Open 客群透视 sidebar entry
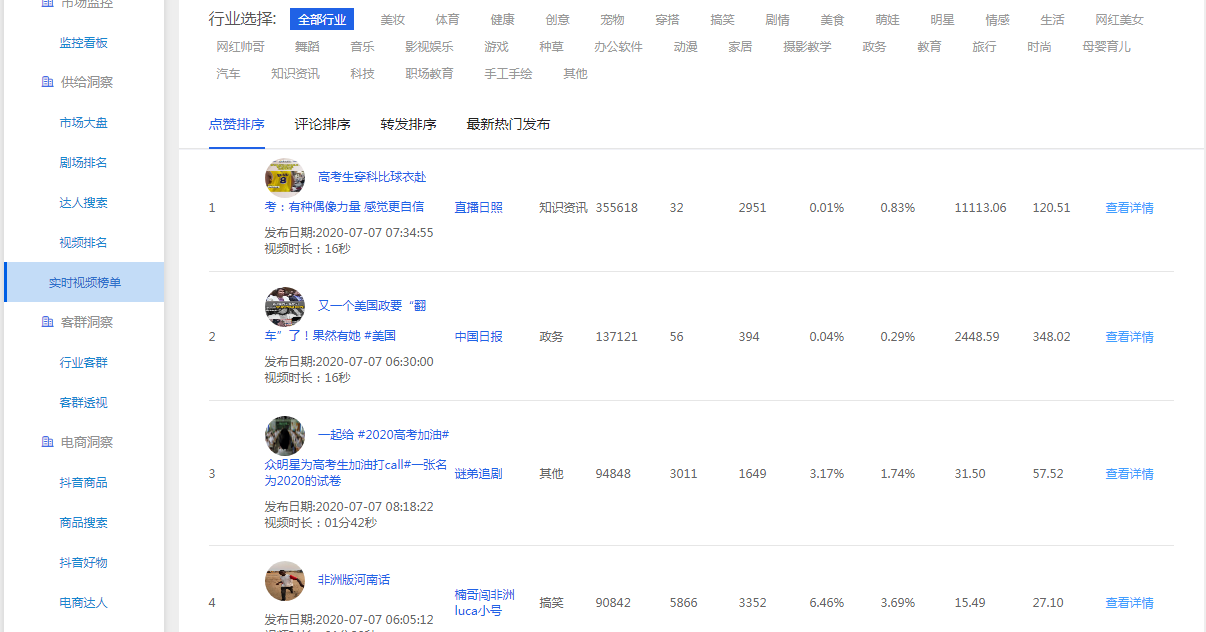Screen dimensions: 1206x632 point(84,402)
